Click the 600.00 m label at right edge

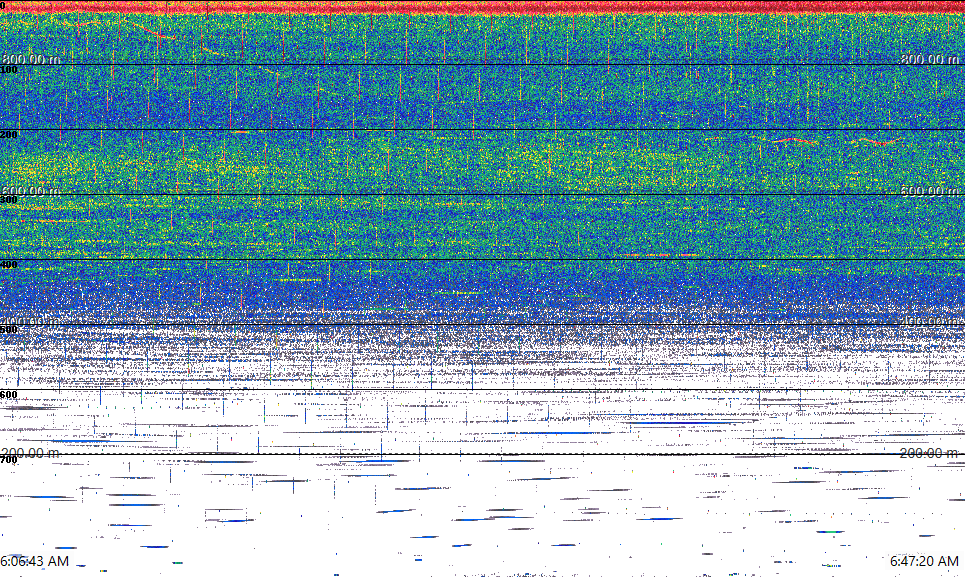click(x=929, y=191)
